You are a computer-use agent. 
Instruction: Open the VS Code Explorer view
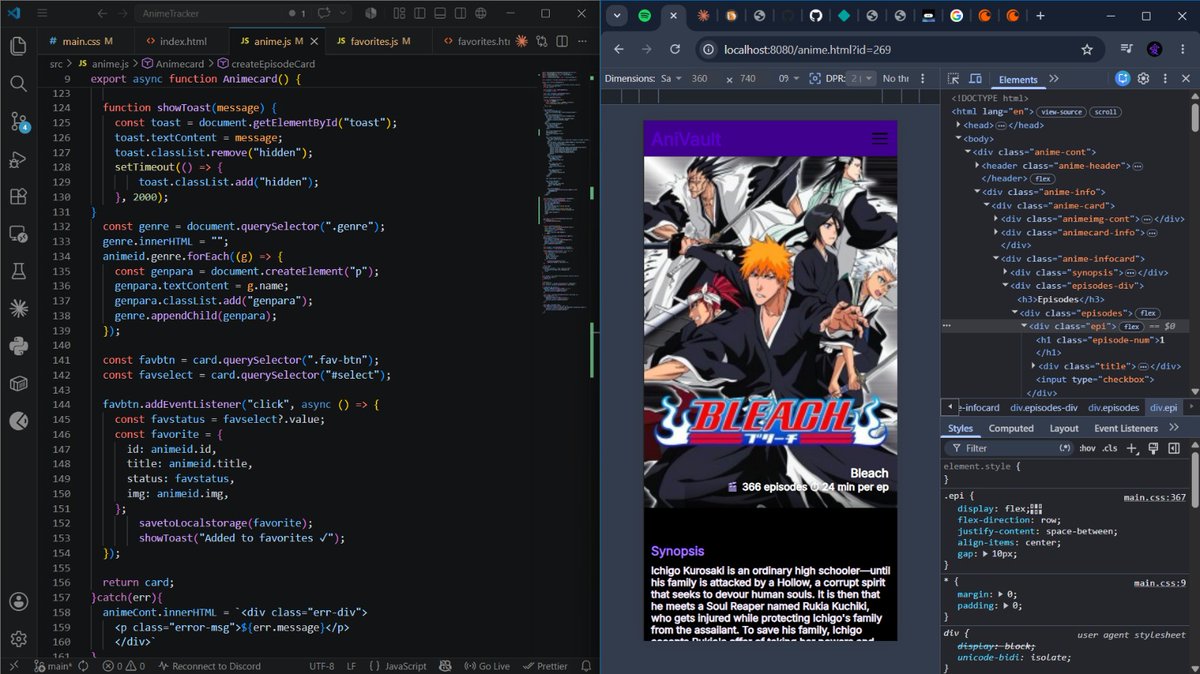pos(17,46)
